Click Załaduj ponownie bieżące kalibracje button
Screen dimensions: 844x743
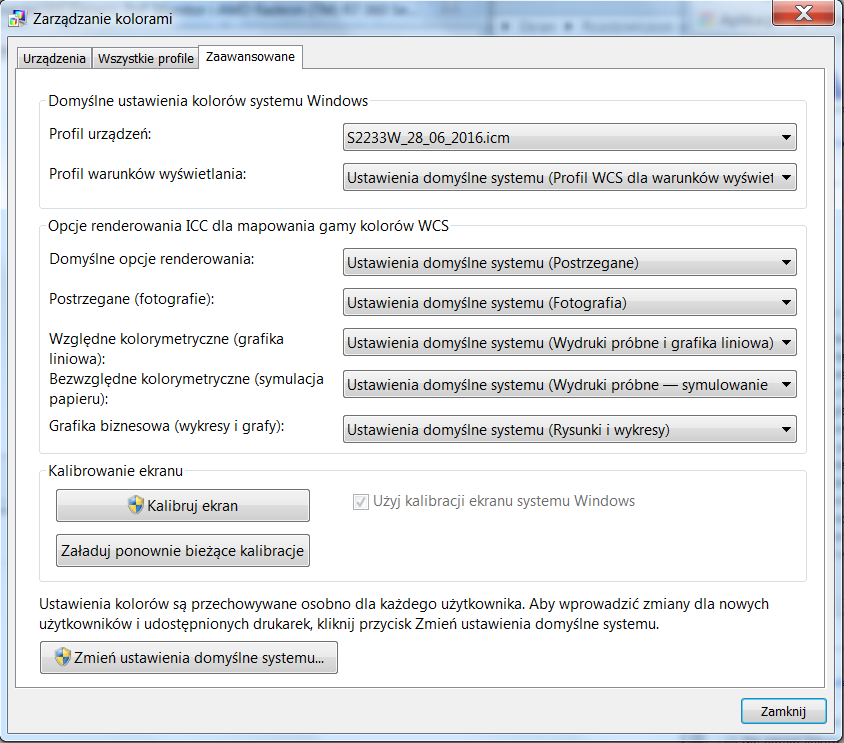183,550
